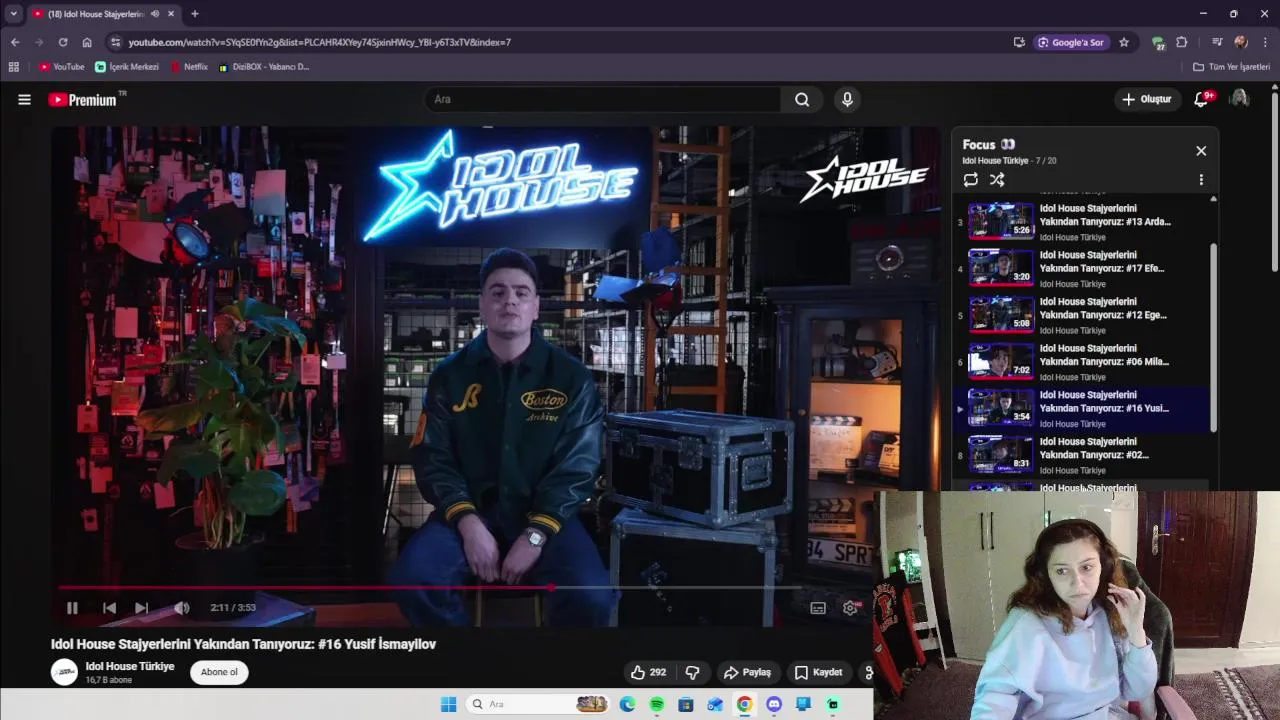Open a new browser tab
1280x720 pixels.
[x=195, y=14]
